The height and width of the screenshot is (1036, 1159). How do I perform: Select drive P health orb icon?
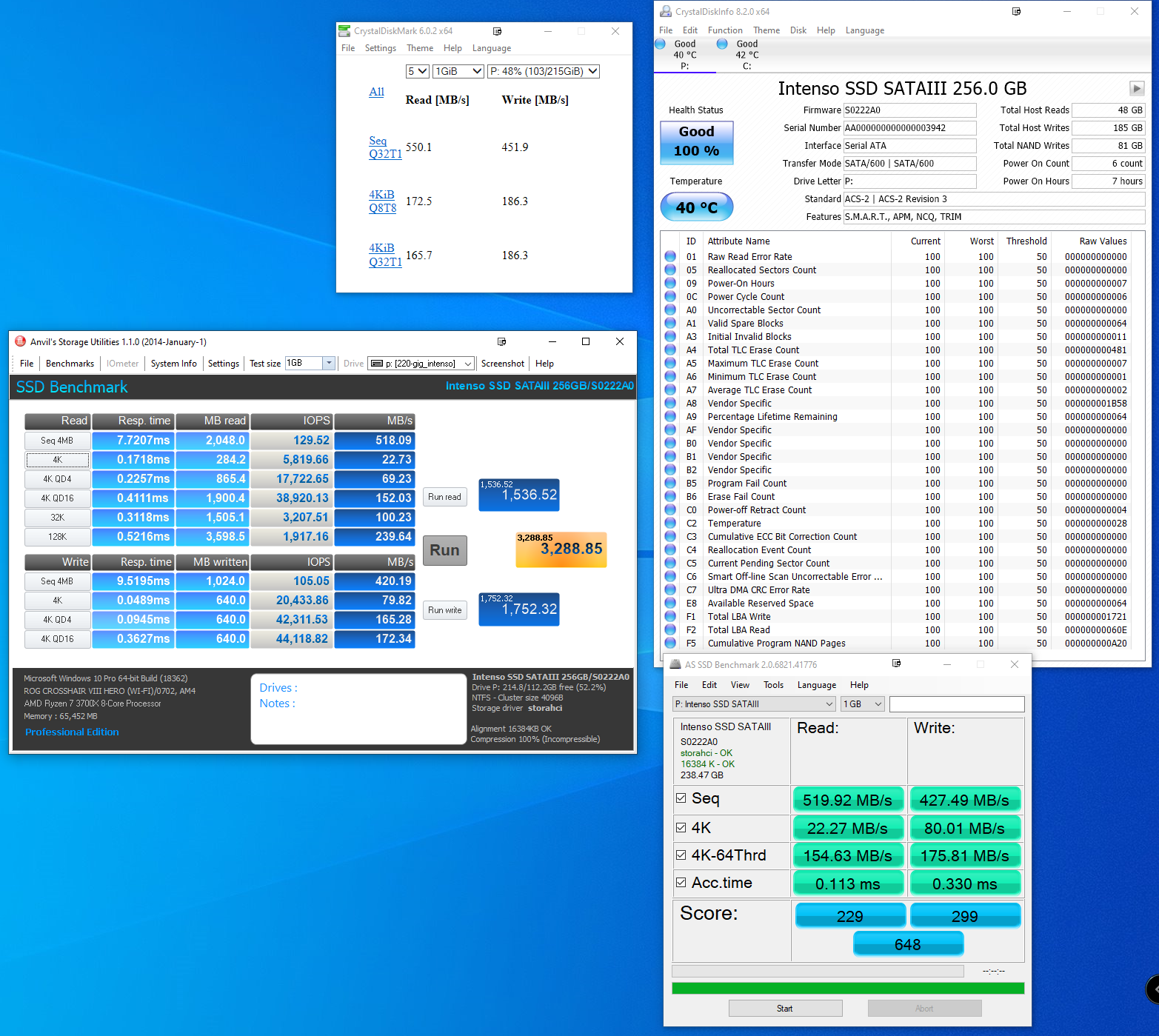click(661, 44)
